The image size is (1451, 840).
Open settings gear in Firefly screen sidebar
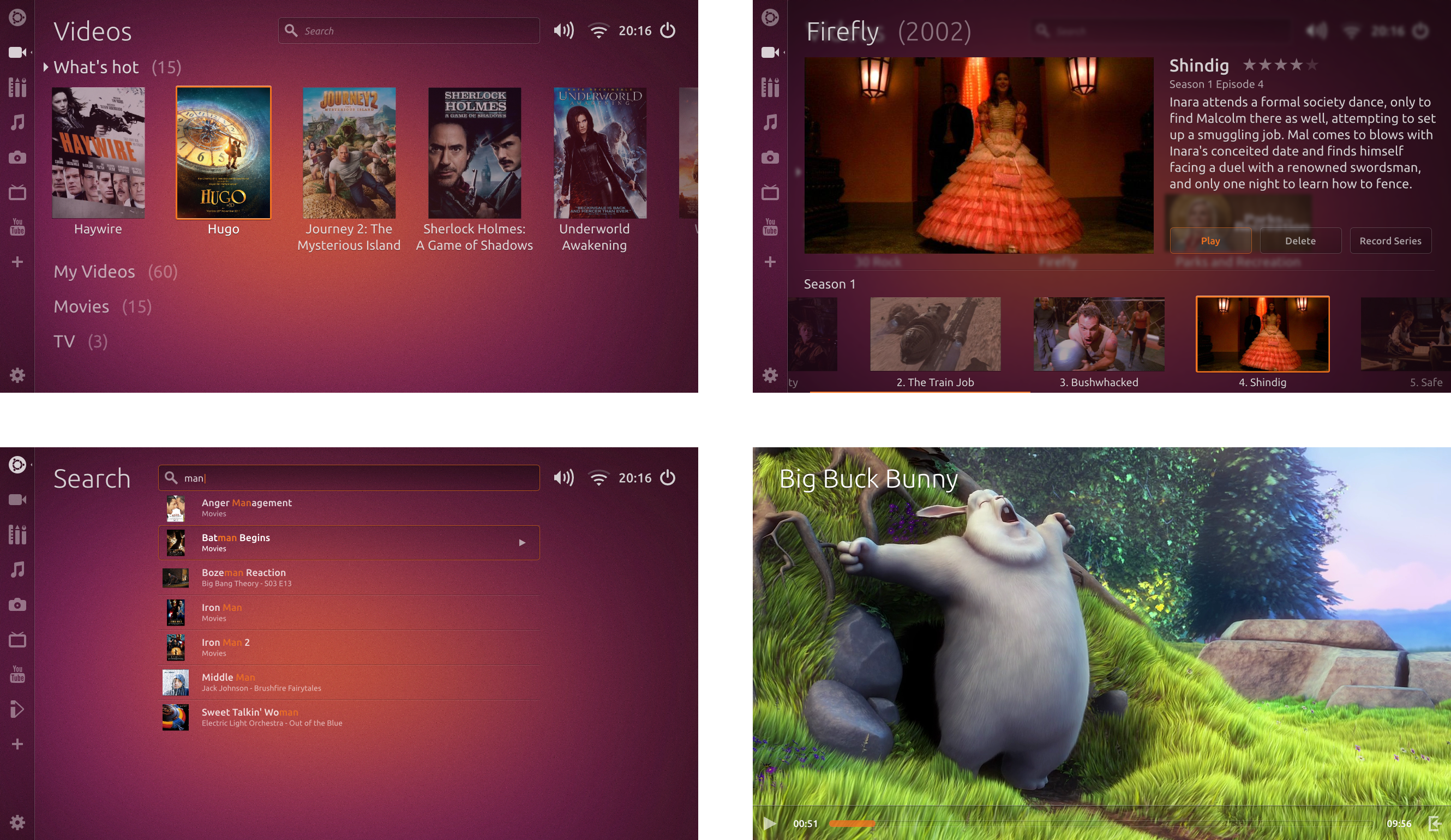[x=770, y=375]
